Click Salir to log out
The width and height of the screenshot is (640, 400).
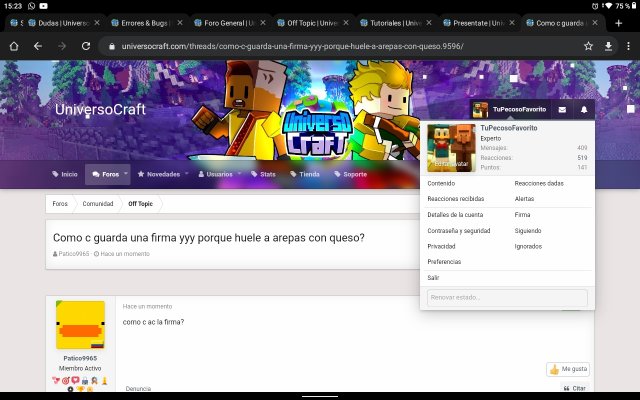[433, 277]
